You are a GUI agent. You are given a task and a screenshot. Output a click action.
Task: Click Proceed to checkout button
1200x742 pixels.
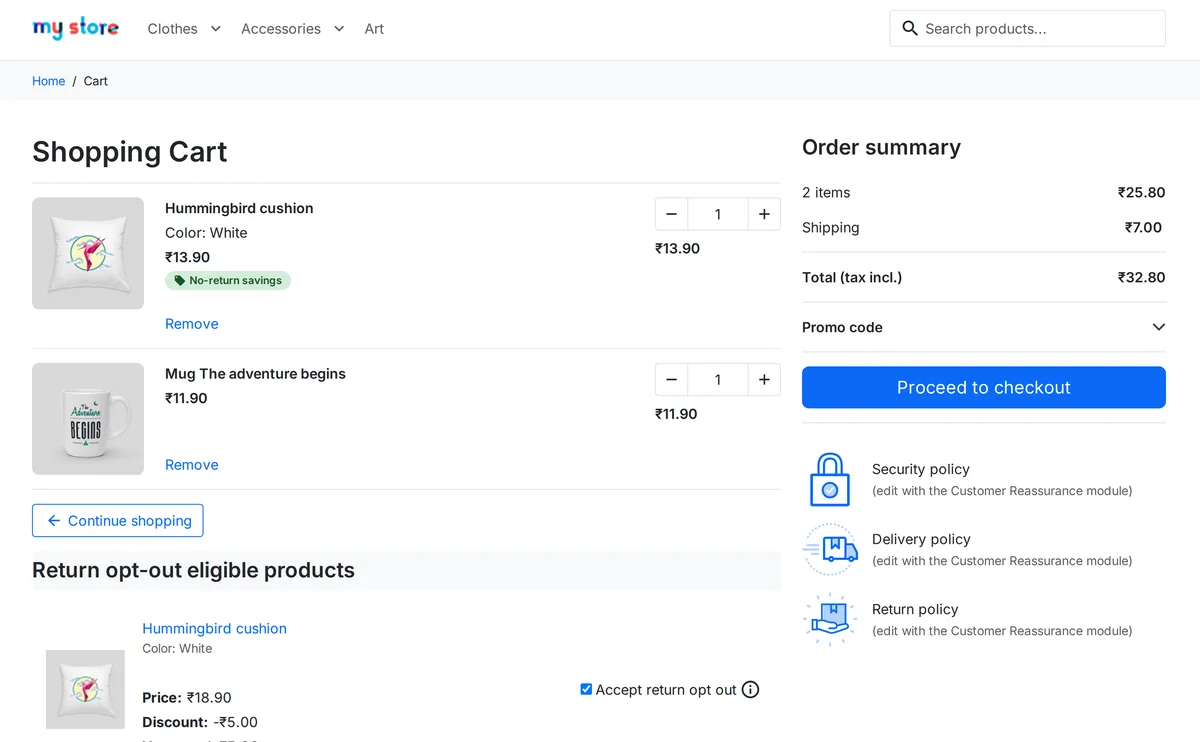(984, 387)
